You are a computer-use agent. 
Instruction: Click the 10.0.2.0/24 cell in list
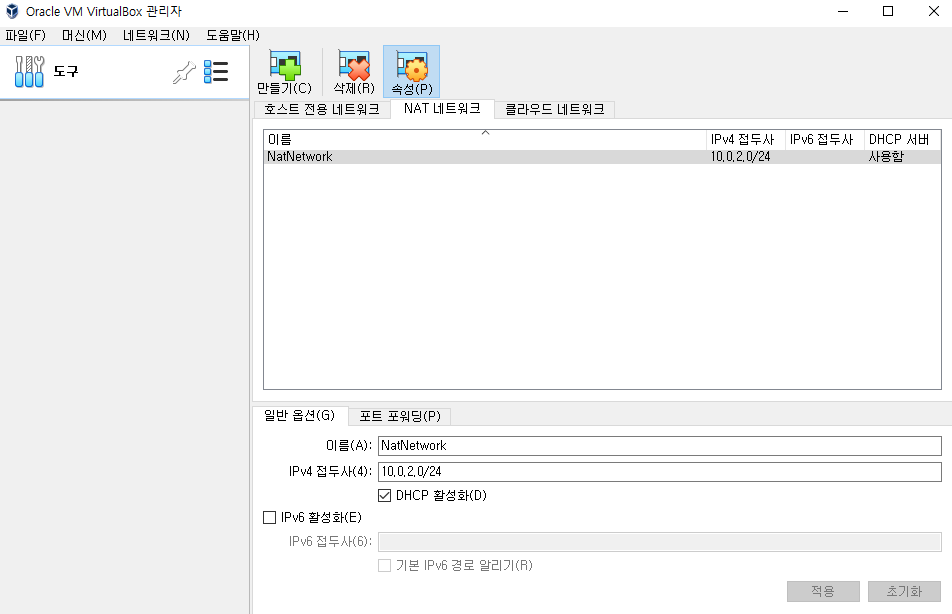click(741, 157)
